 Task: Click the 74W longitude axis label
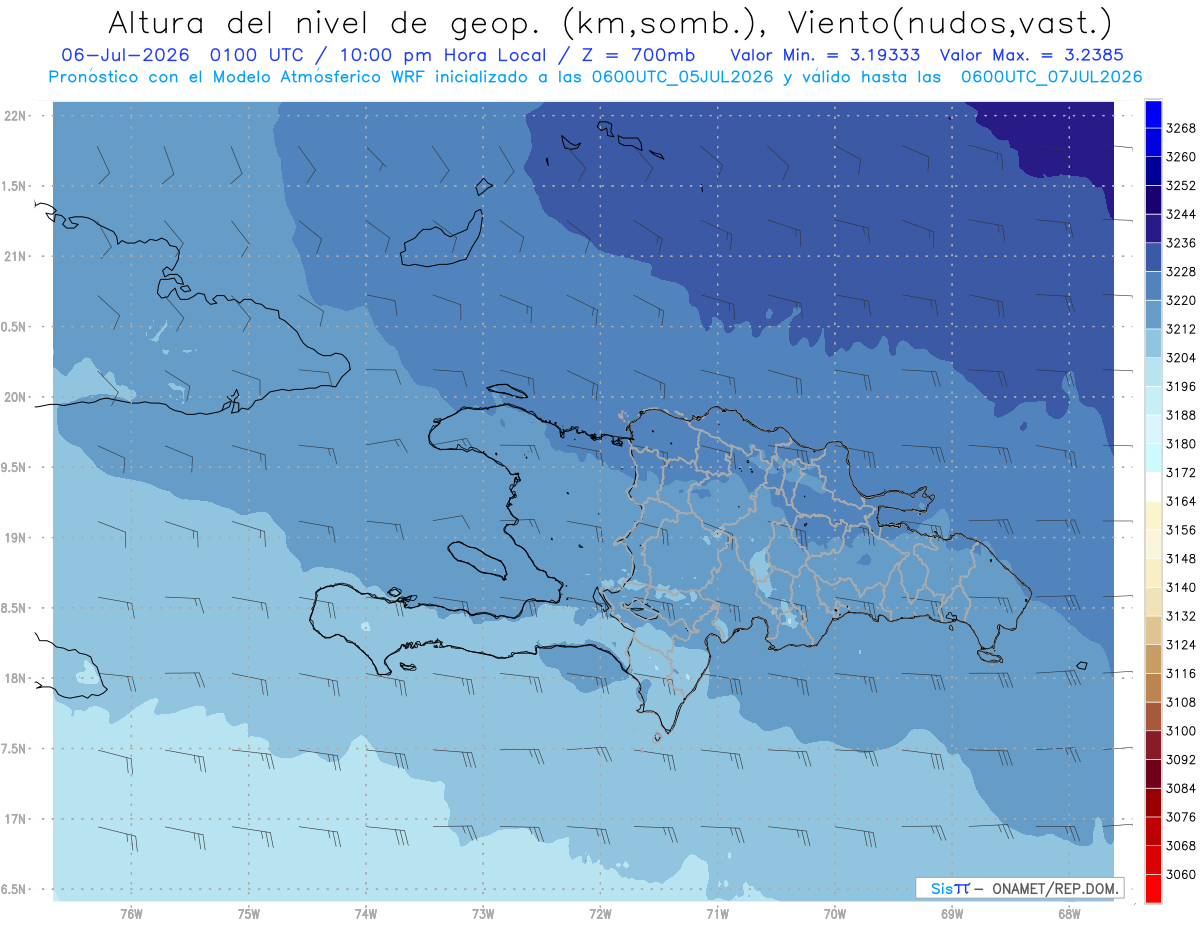coord(366,914)
